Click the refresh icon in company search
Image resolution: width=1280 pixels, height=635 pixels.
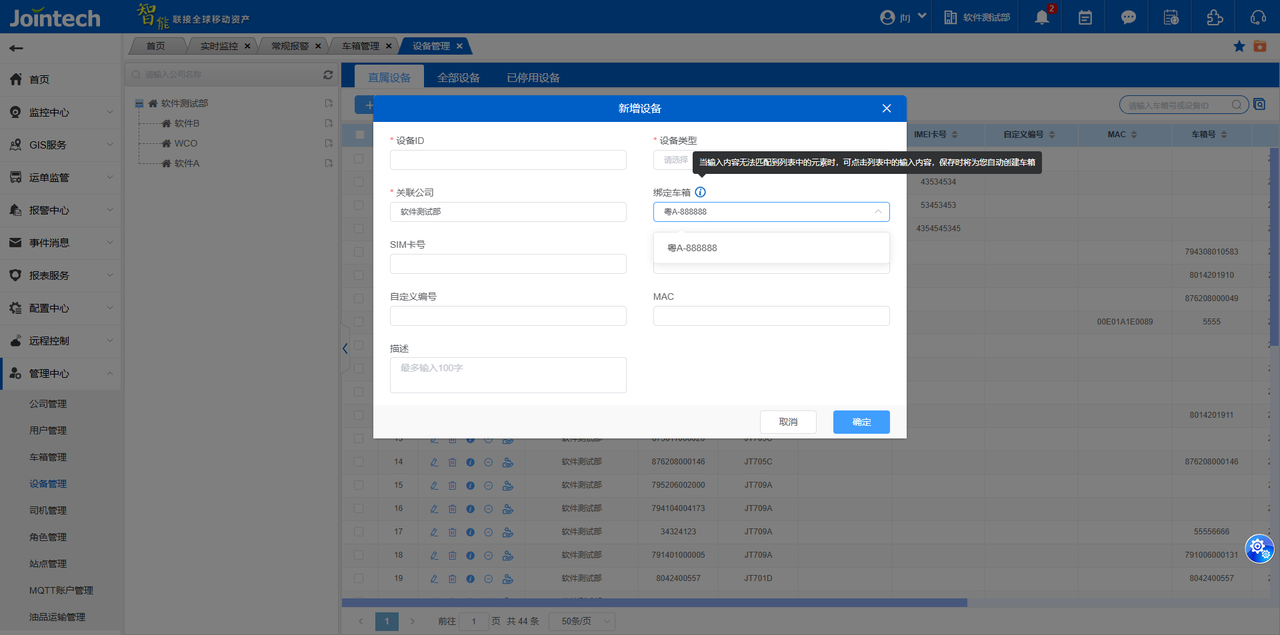(x=328, y=75)
